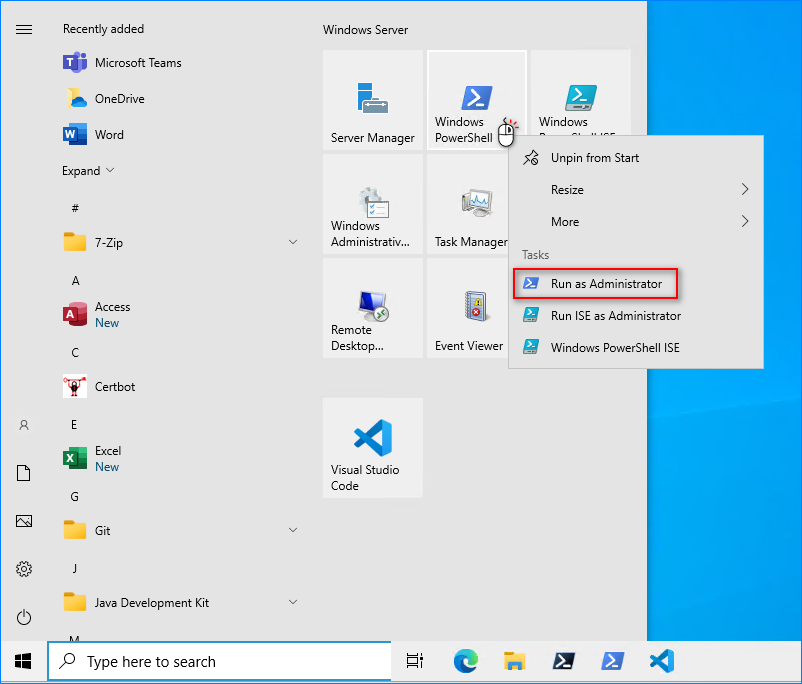This screenshot has width=802, height=684.
Task: Open the Pictures icon in the sidebar
Action: [24, 521]
